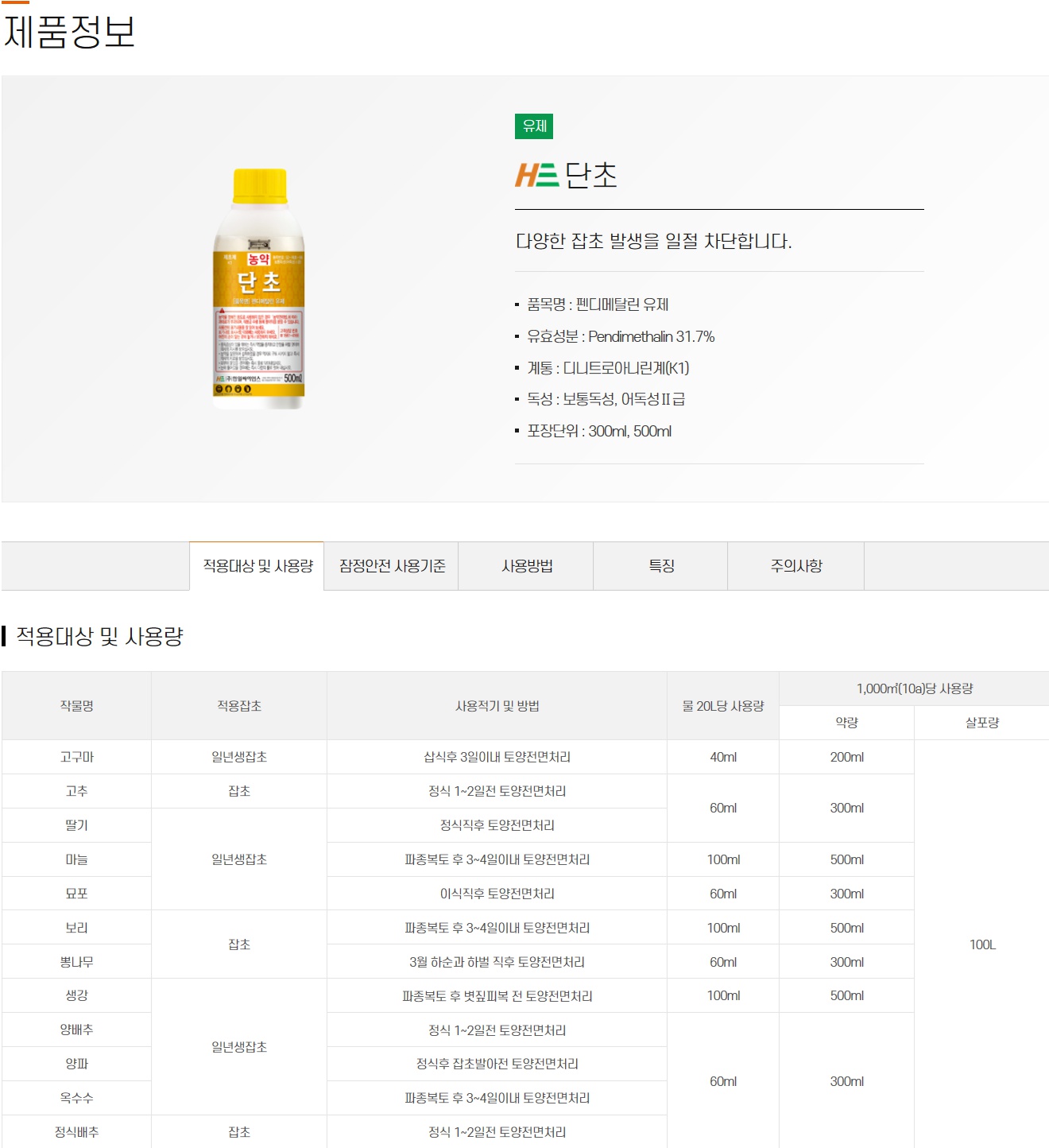
Task: Select the 마늘 crop cell
Action: (76, 859)
